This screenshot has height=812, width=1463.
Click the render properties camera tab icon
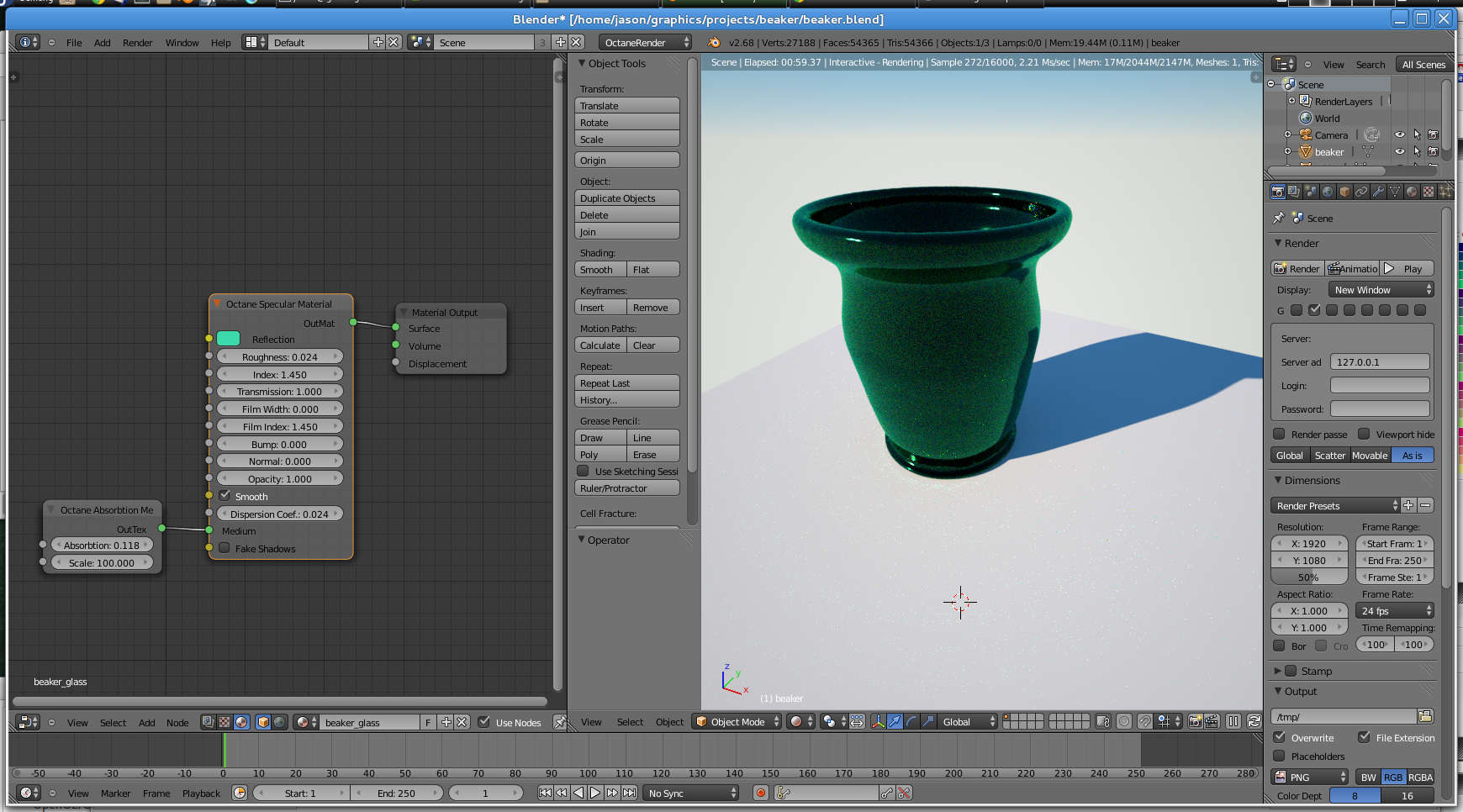point(1278,192)
